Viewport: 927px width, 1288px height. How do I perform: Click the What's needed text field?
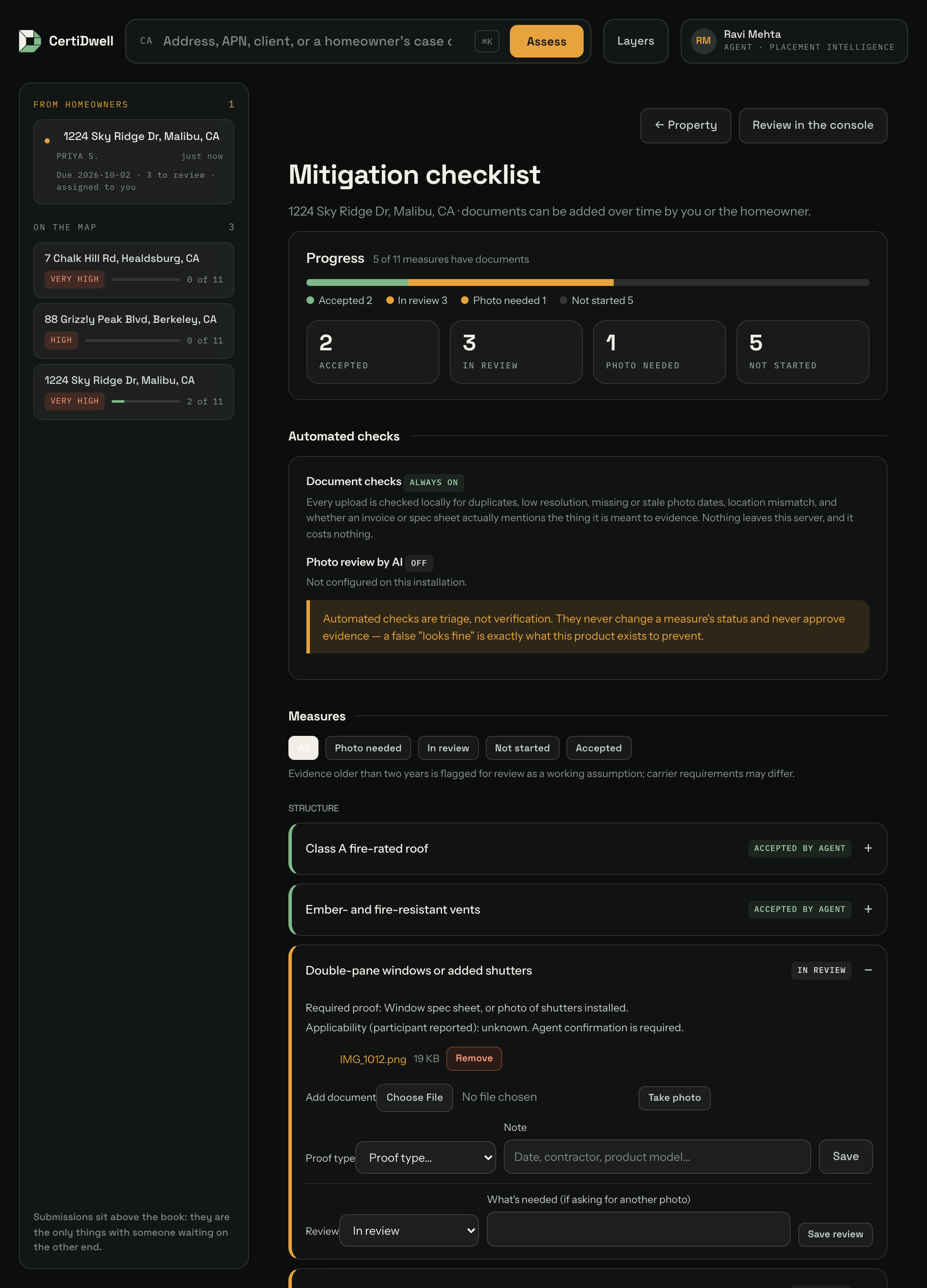[x=638, y=1229]
